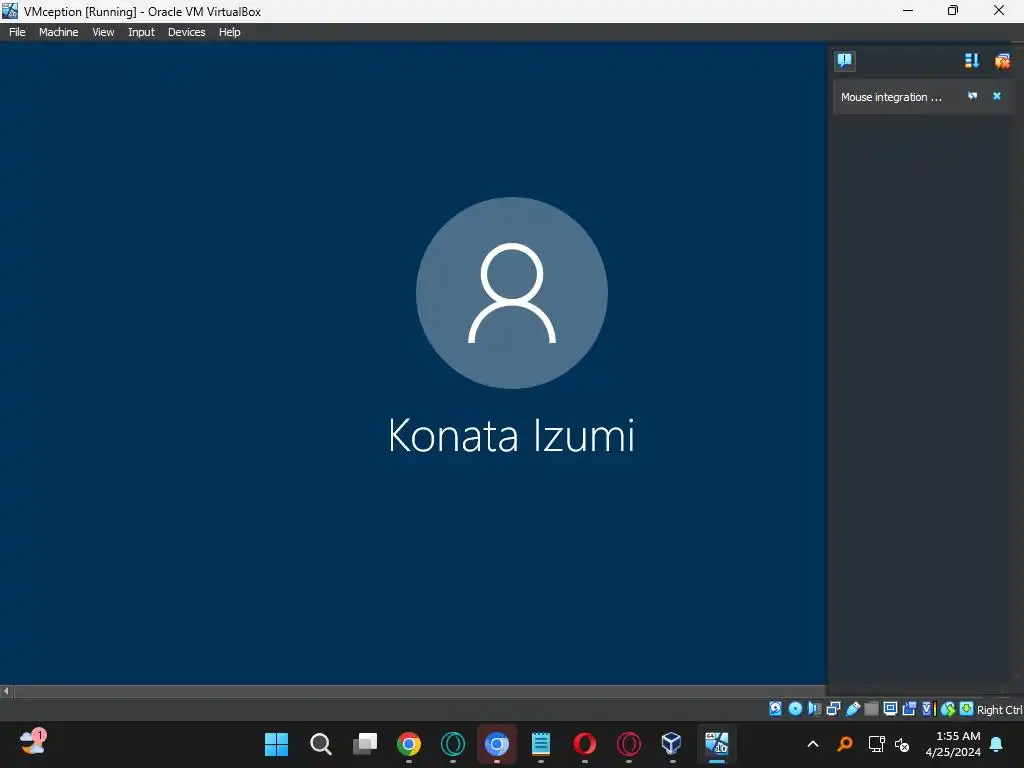This screenshot has height=768, width=1024.
Task: Open the Input menu
Action: pyautogui.click(x=141, y=32)
